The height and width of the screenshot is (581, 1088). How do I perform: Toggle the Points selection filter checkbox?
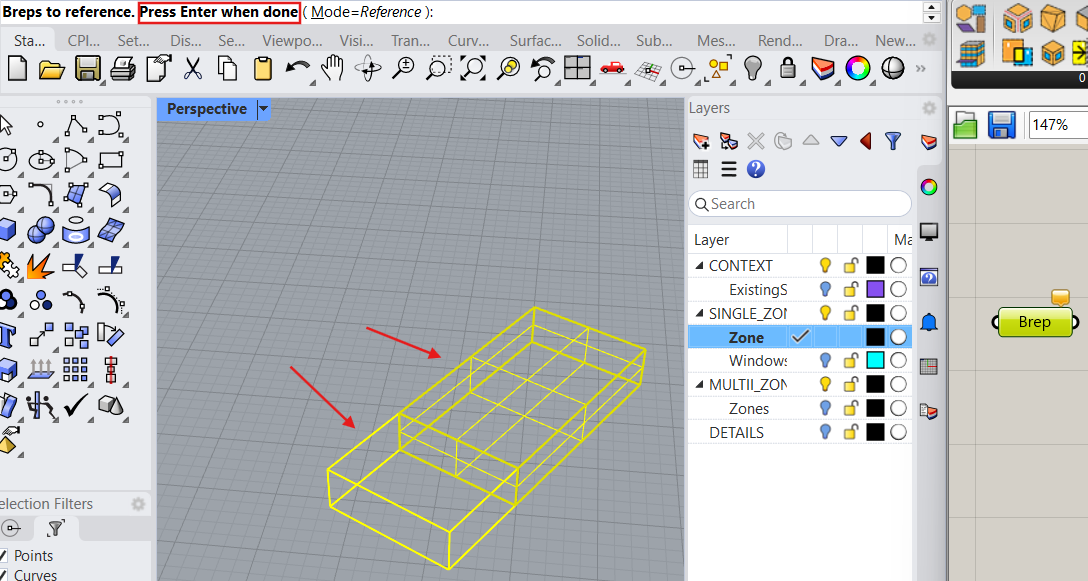point(3,555)
